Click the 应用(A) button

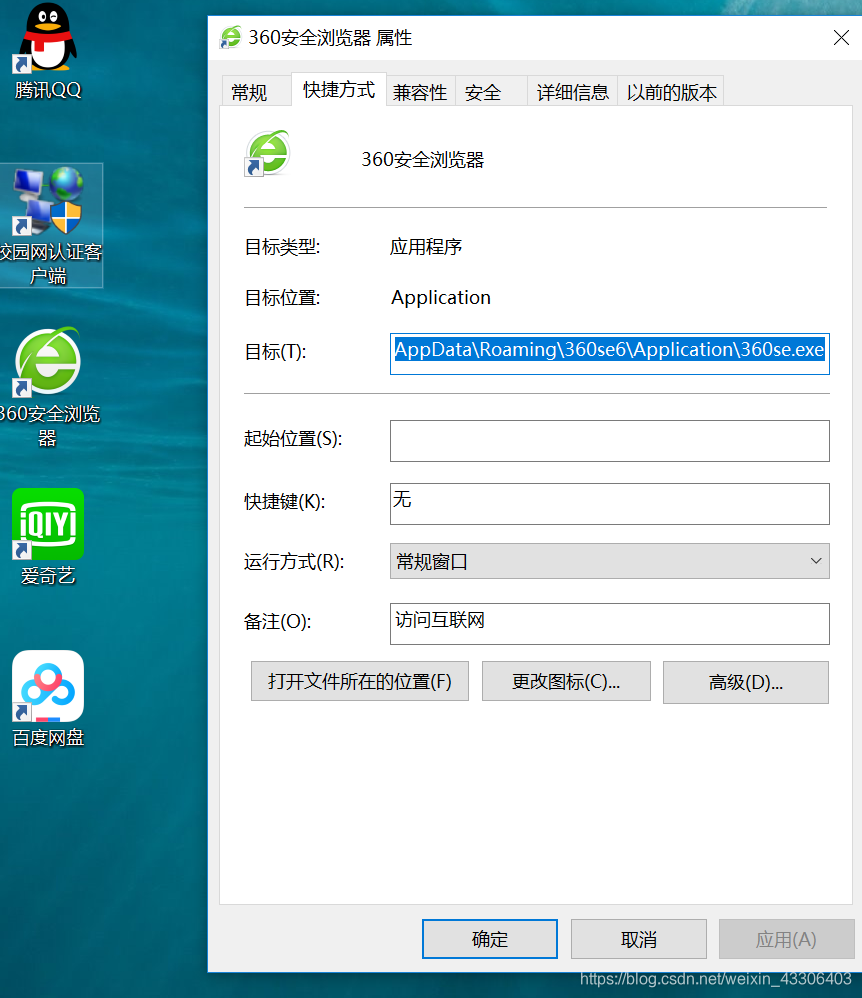tap(786, 938)
